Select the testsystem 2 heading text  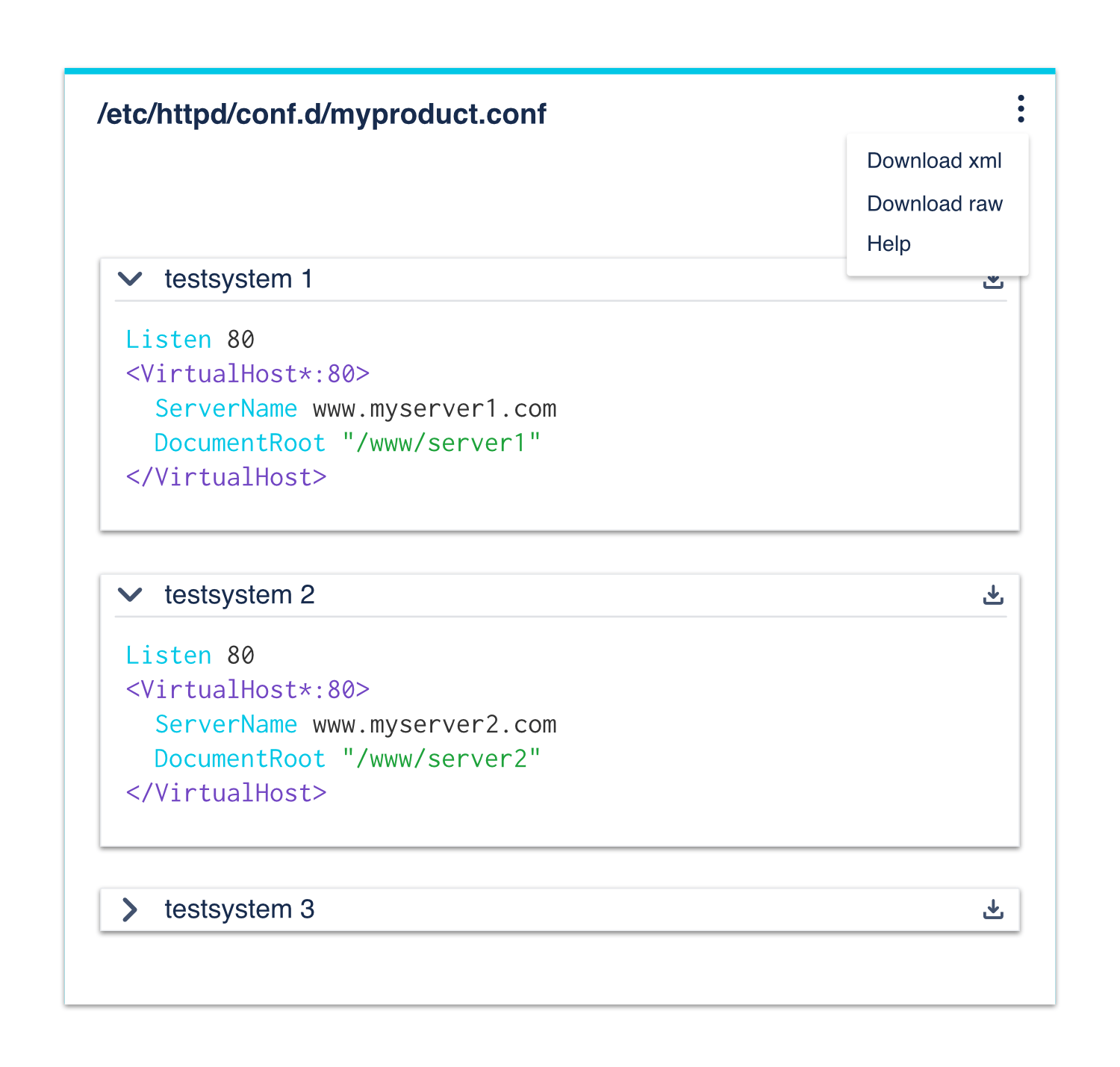(x=240, y=595)
